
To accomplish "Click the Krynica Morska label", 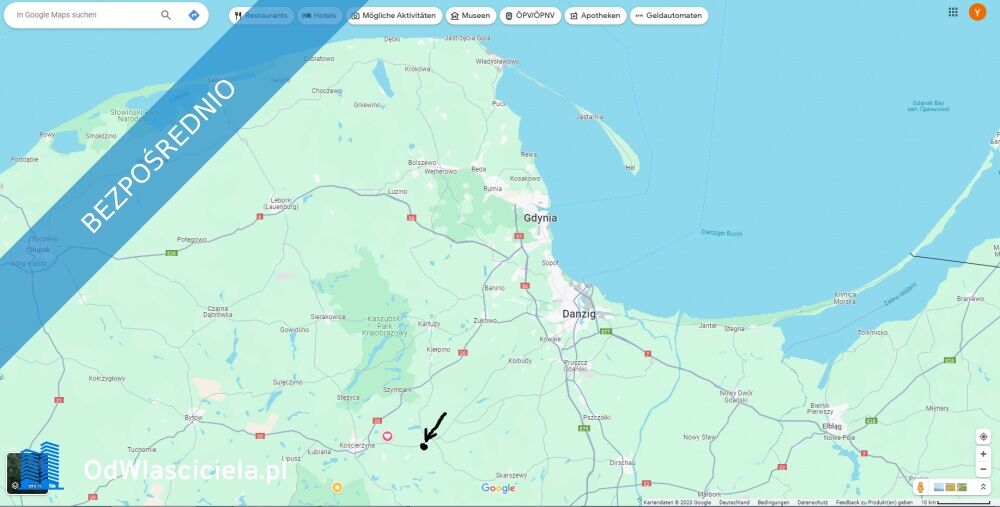I will pyautogui.click(x=845, y=298).
